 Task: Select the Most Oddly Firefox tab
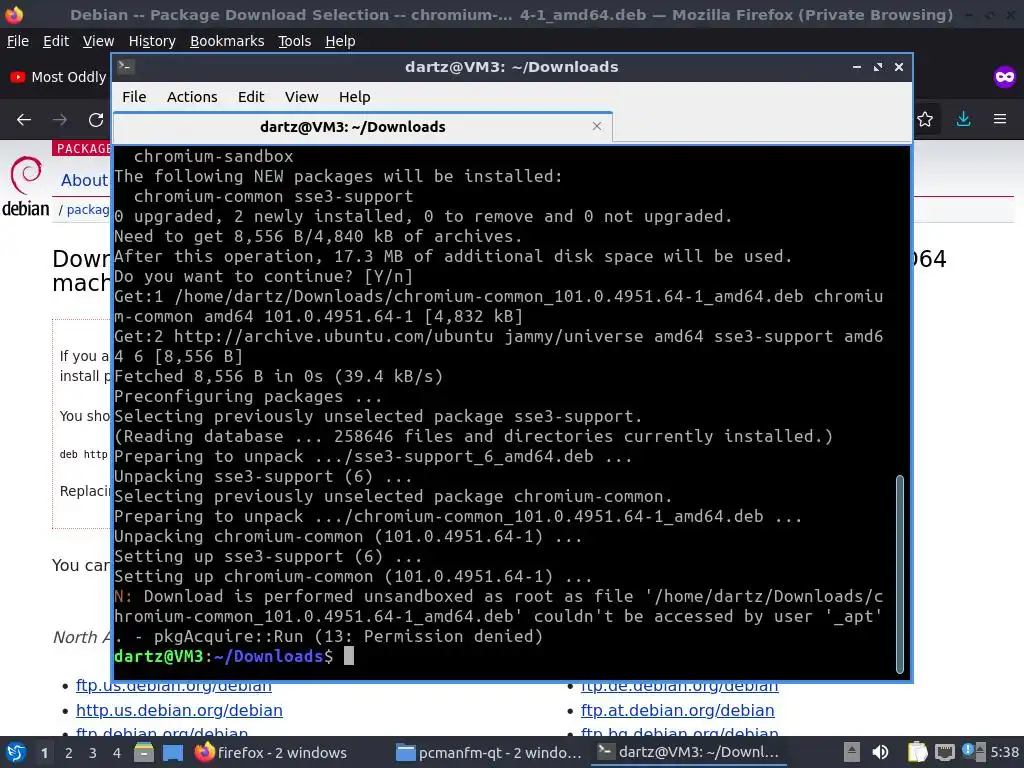click(59, 77)
